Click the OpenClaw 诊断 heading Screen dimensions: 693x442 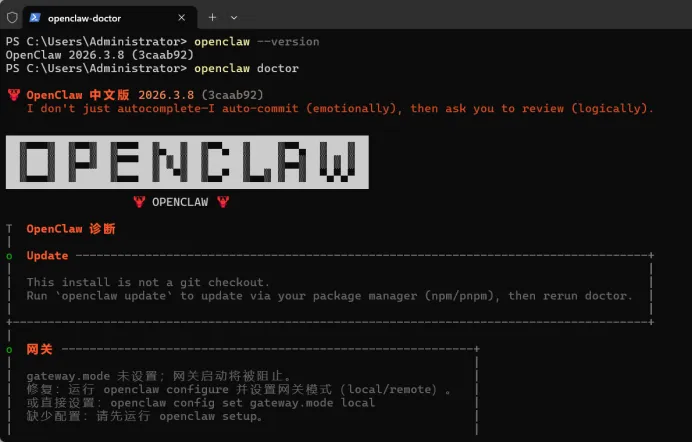click(x=71, y=229)
